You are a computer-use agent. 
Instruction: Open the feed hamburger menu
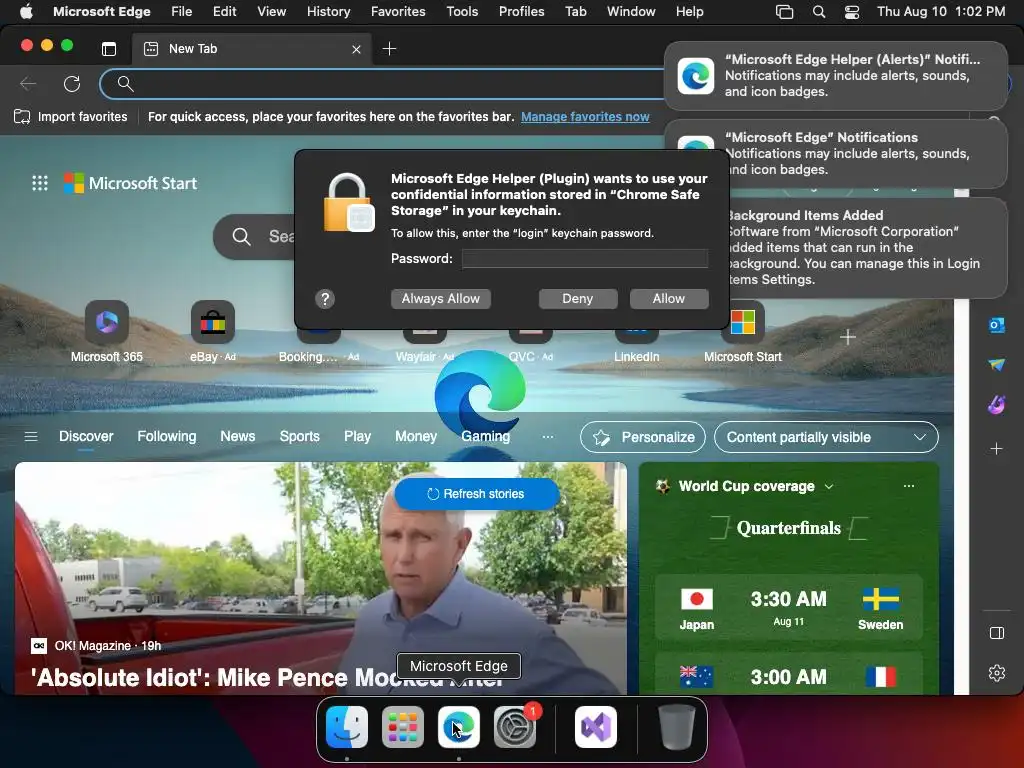(31, 436)
